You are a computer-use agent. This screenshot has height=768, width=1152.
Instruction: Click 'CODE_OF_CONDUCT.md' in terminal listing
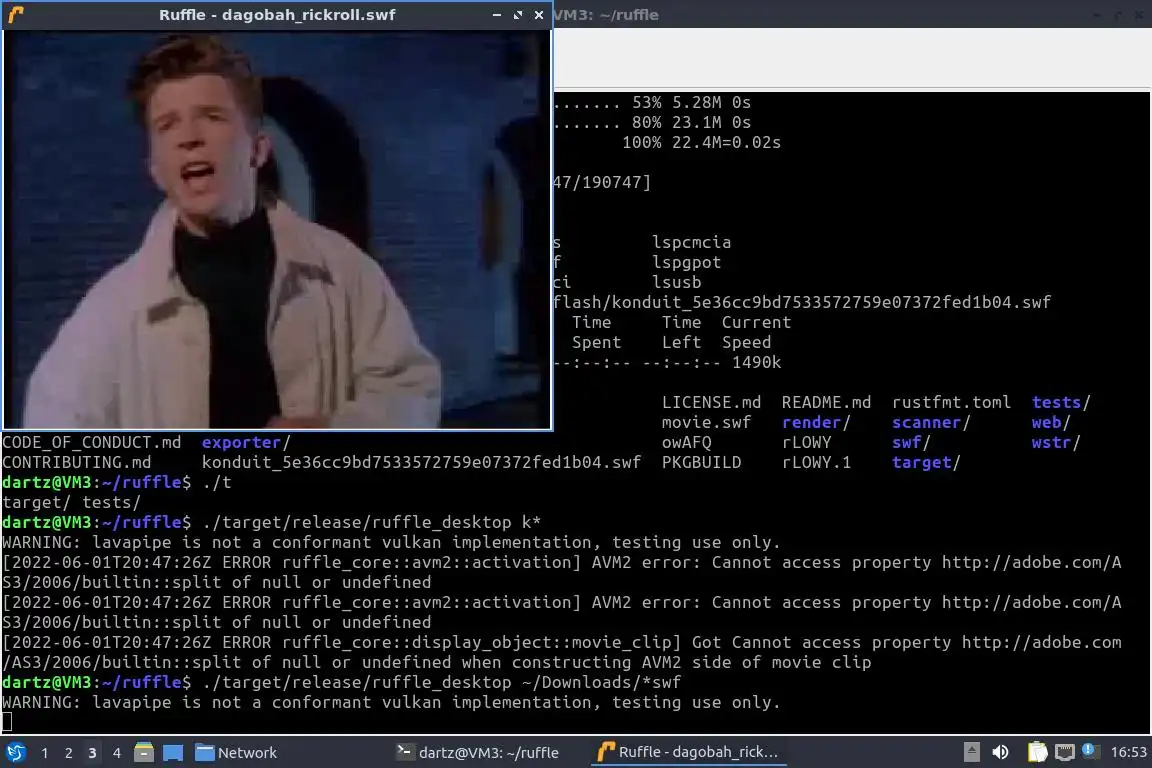click(x=92, y=442)
